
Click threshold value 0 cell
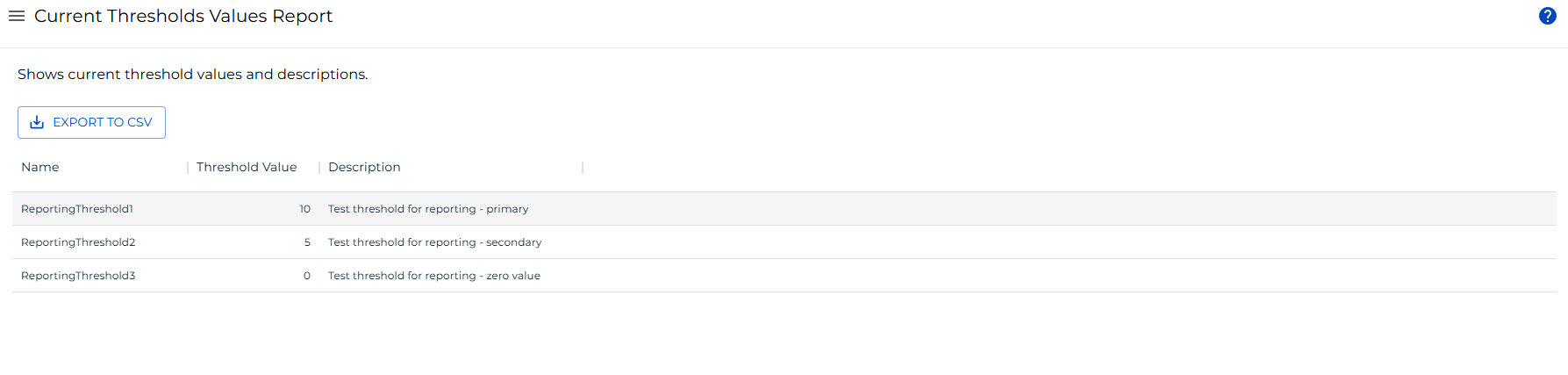(307, 276)
